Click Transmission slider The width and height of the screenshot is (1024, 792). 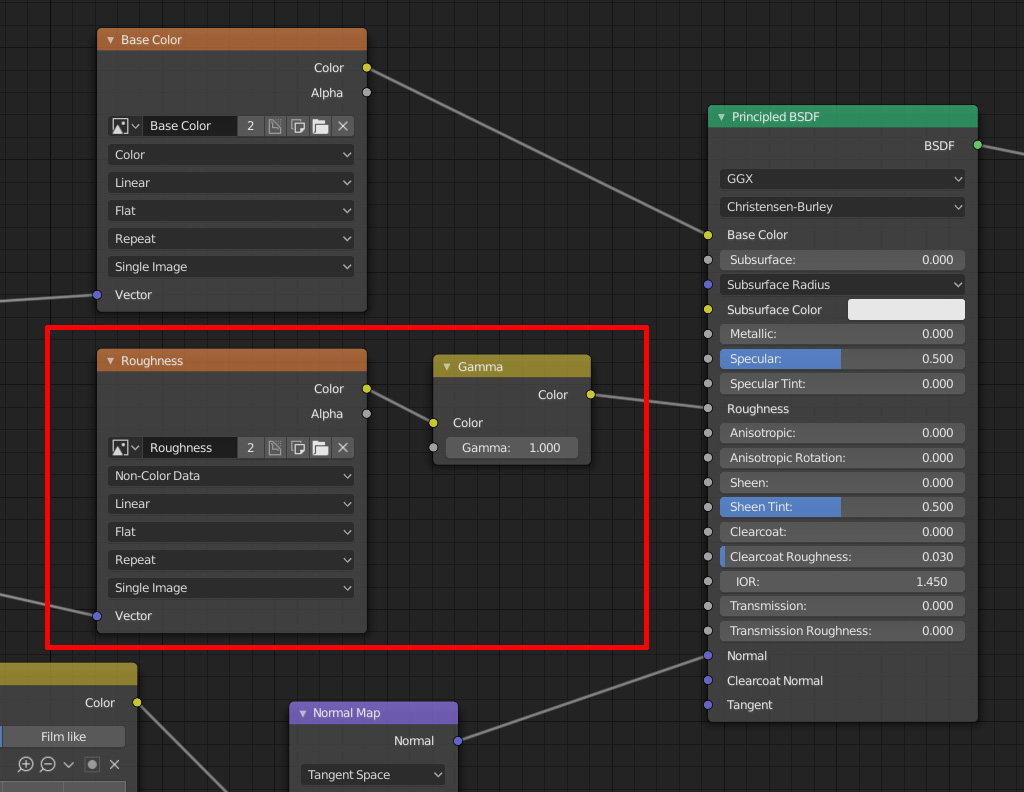(842, 606)
